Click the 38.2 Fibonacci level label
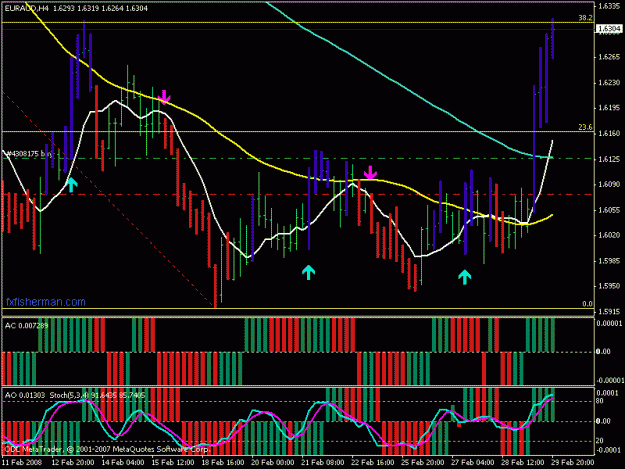Viewport: 625px width, 469px height. pos(585,18)
